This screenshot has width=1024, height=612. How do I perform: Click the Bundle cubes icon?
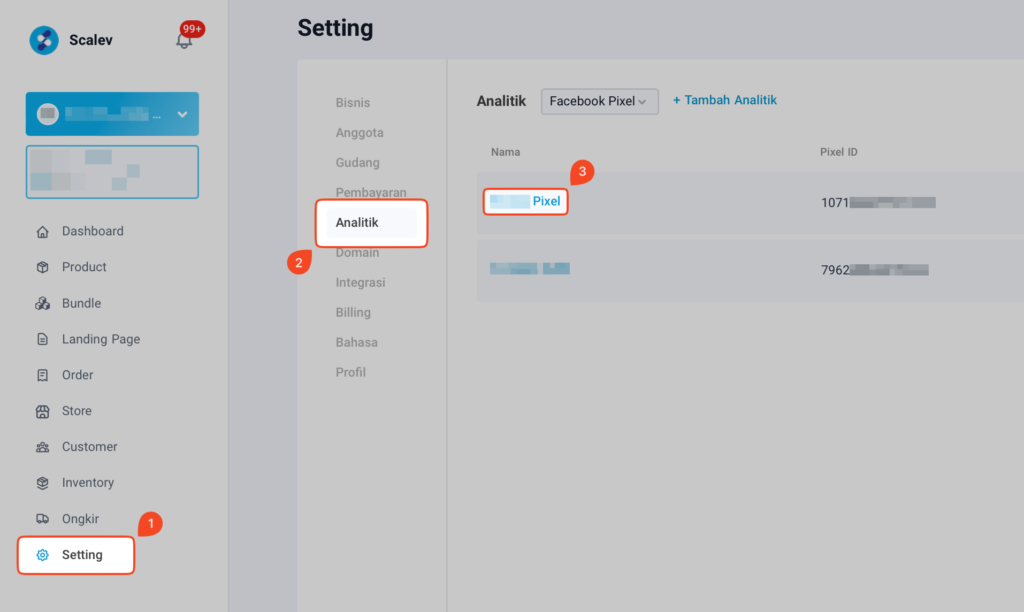pos(42,304)
